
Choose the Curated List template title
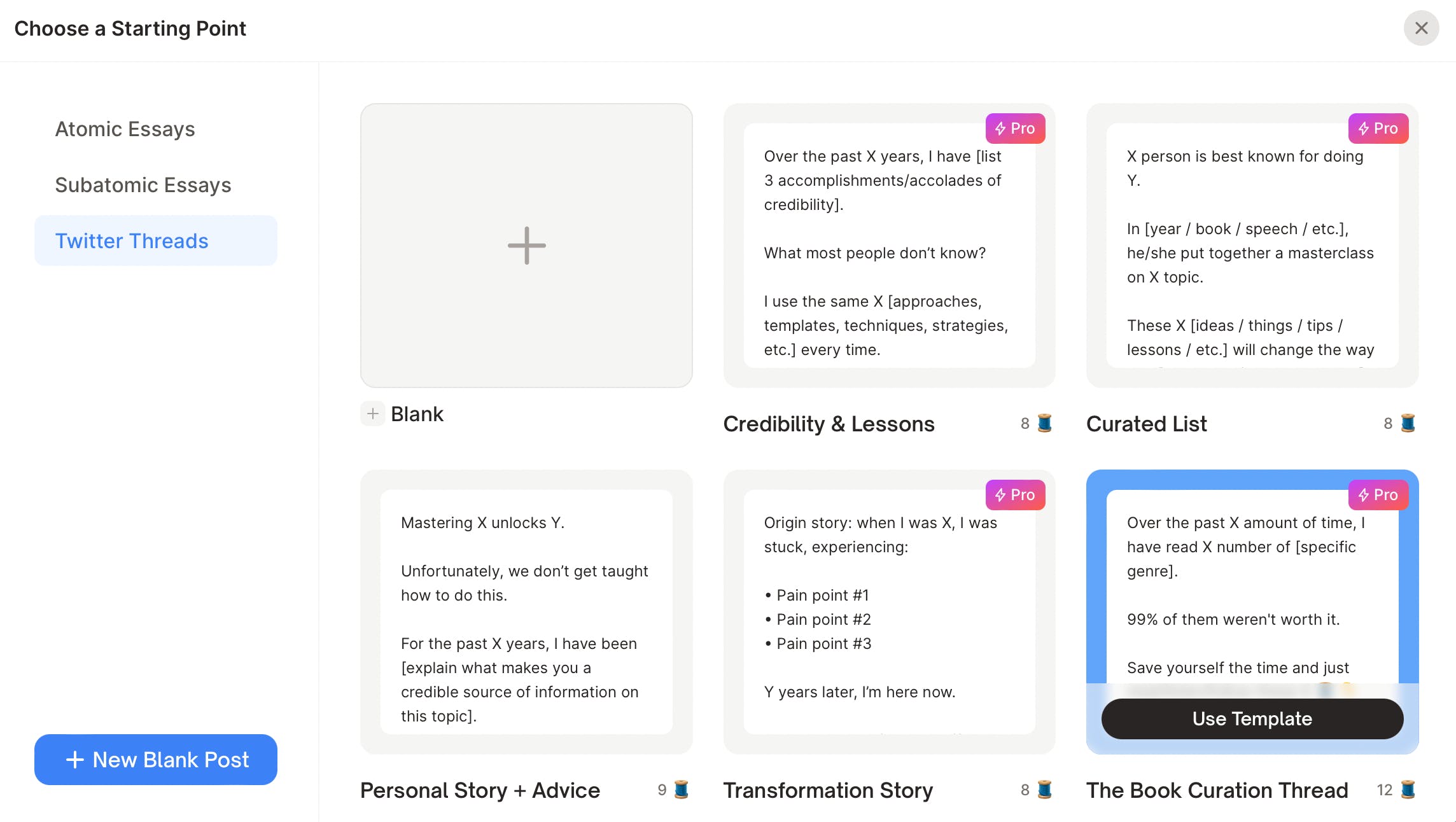(x=1146, y=424)
